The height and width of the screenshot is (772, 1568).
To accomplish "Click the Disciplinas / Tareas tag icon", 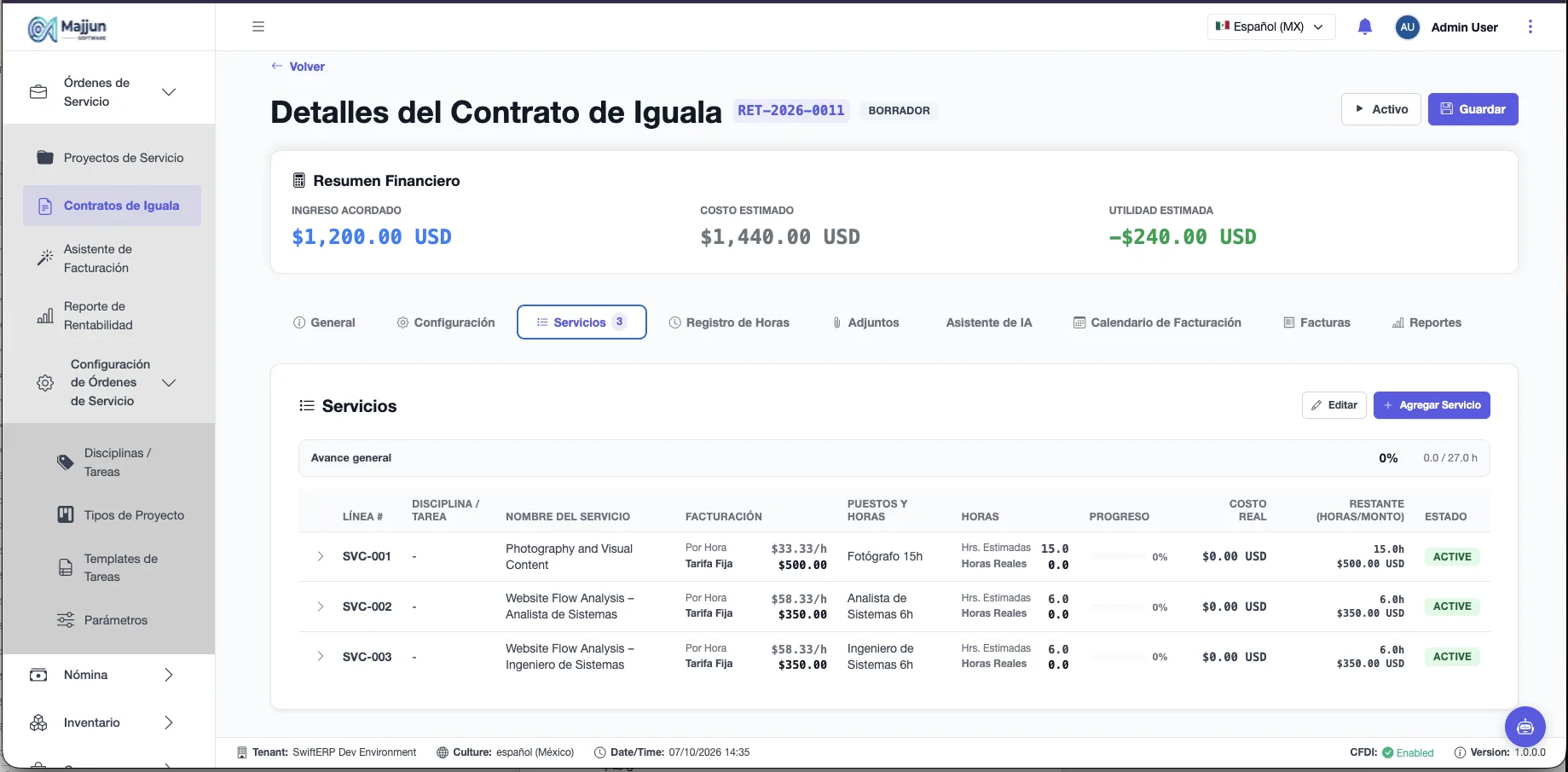I will [x=66, y=462].
